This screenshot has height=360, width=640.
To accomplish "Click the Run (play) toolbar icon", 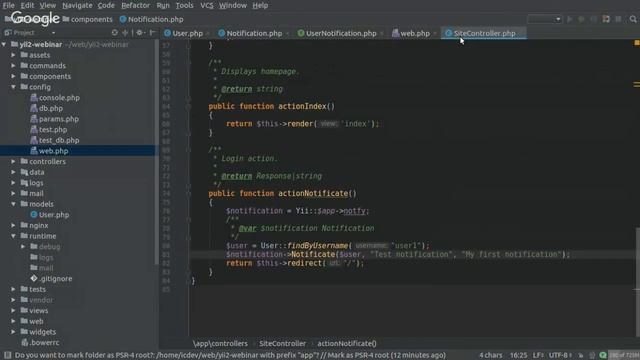I will point(570,19).
